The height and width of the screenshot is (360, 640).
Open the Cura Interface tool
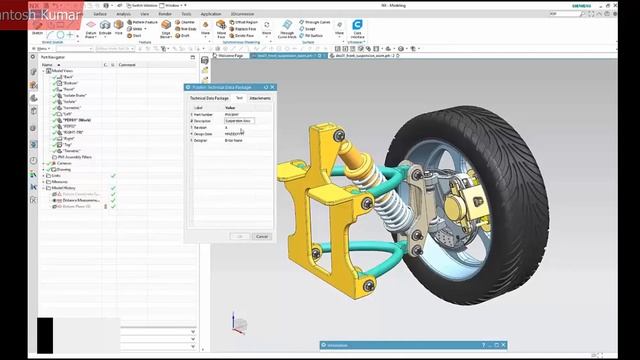(x=357, y=28)
